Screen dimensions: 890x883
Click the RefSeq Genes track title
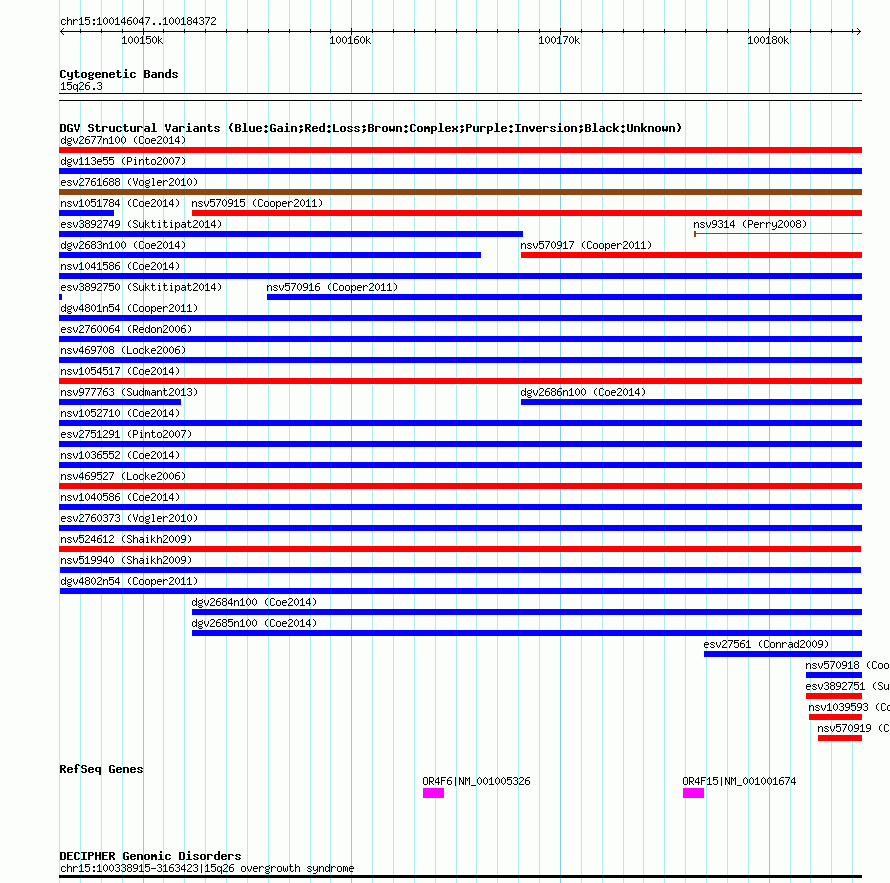pyautogui.click(x=101, y=769)
